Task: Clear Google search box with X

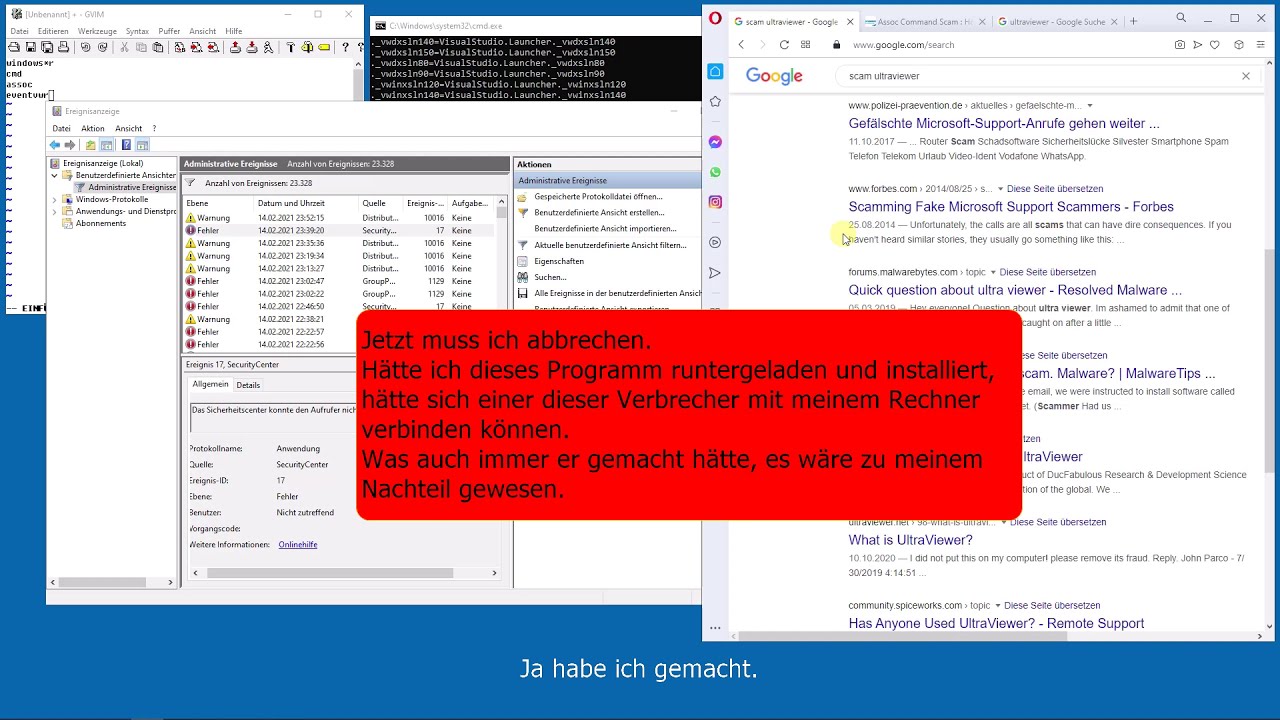Action: 1246,76
